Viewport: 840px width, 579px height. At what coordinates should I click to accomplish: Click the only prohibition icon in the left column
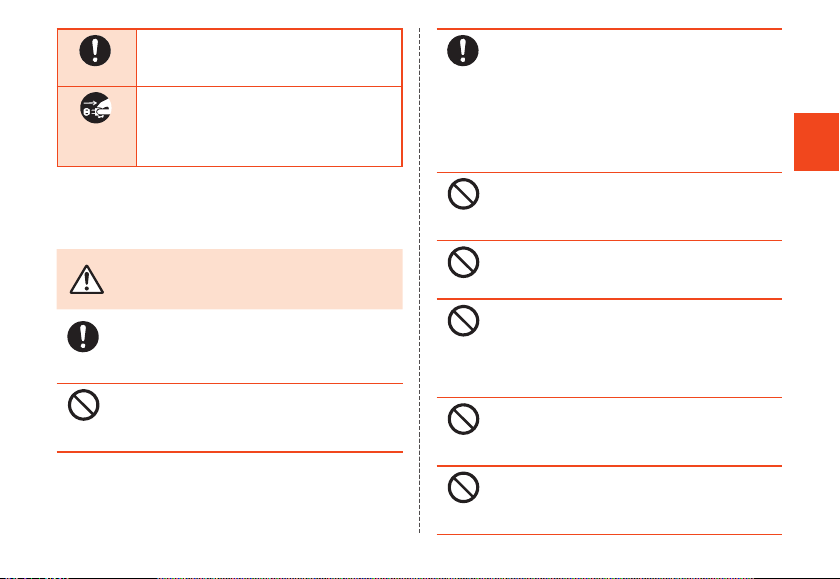(84, 405)
